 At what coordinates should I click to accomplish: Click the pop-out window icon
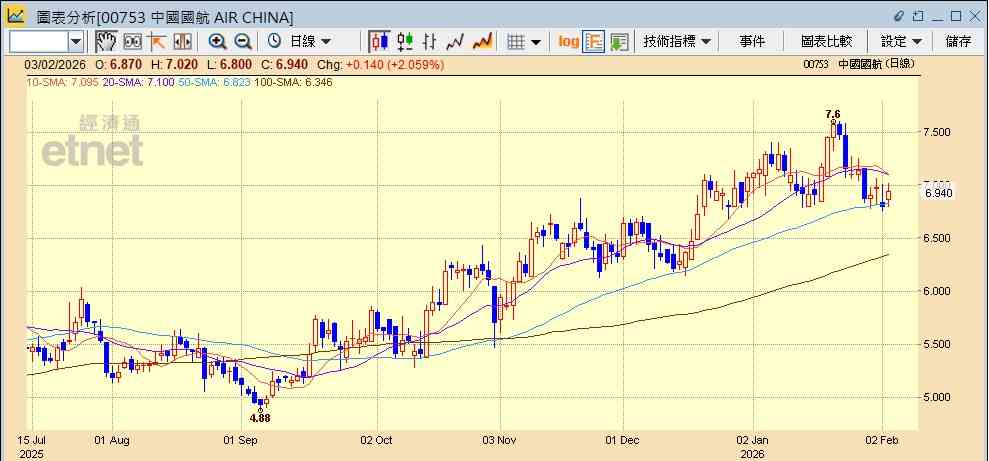pyautogui.click(x=918, y=16)
